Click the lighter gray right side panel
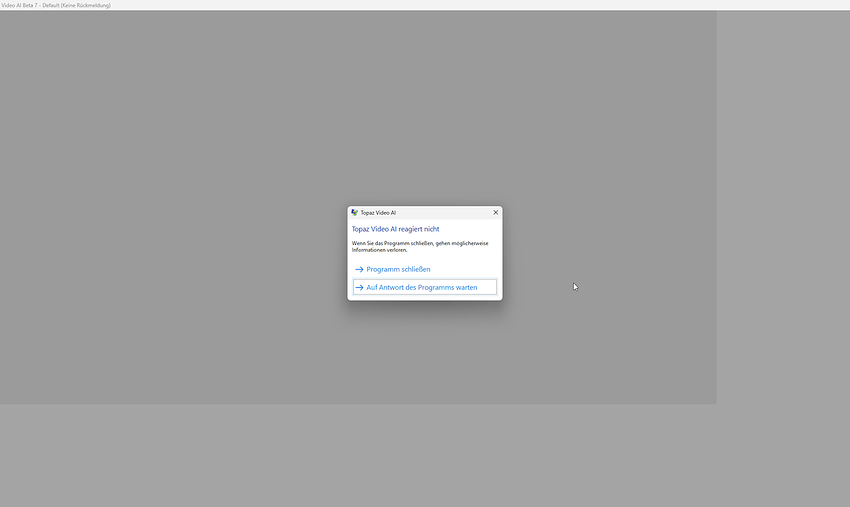The width and height of the screenshot is (850, 507). tap(783, 200)
